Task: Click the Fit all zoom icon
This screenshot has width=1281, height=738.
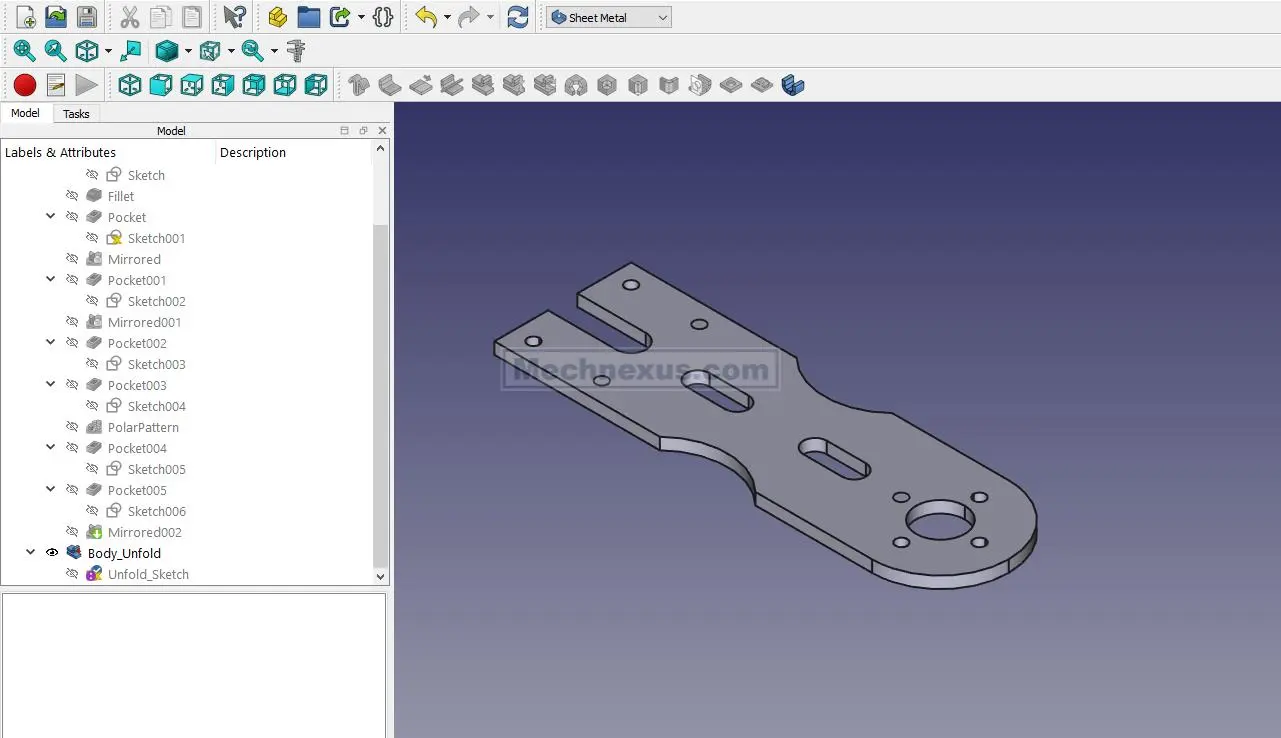Action: click(25, 51)
